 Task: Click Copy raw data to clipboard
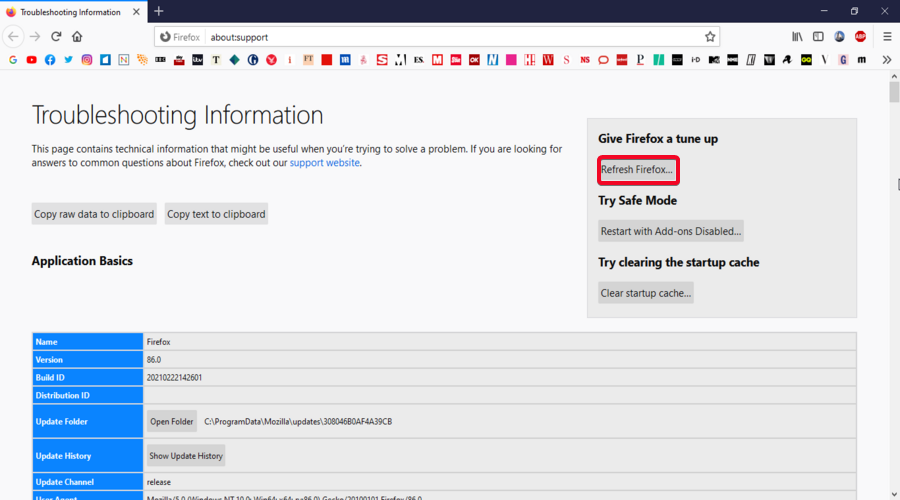tap(94, 214)
